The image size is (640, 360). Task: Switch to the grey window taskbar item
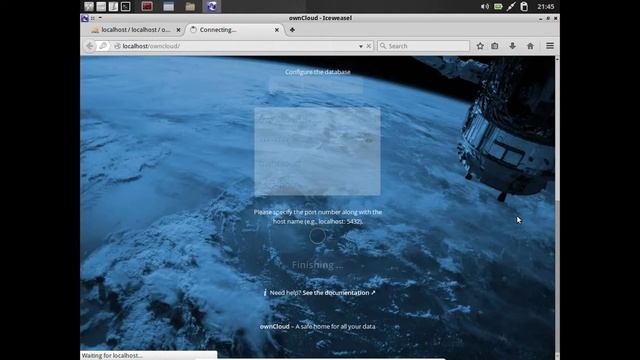(x=169, y=6)
